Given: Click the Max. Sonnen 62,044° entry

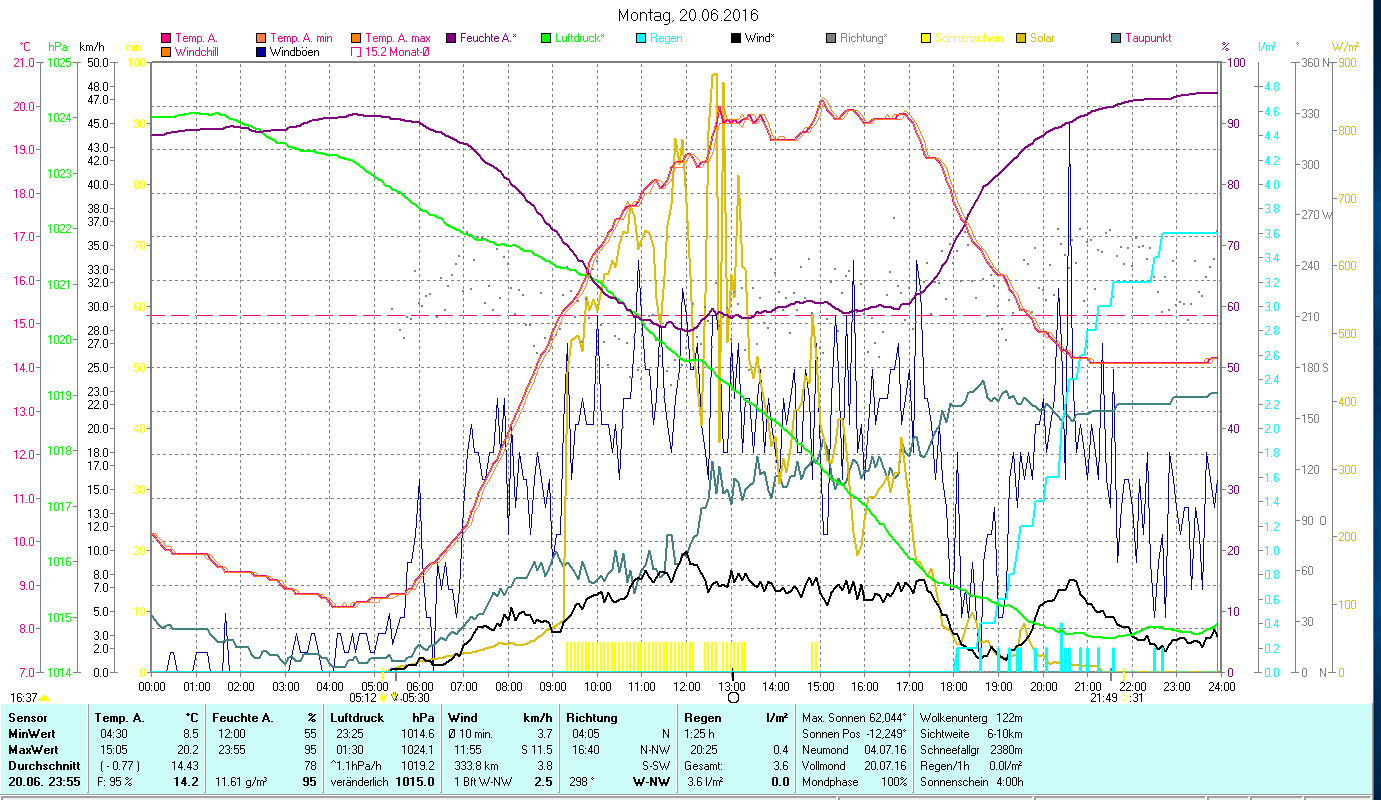Looking at the screenshot, I should (856, 718).
